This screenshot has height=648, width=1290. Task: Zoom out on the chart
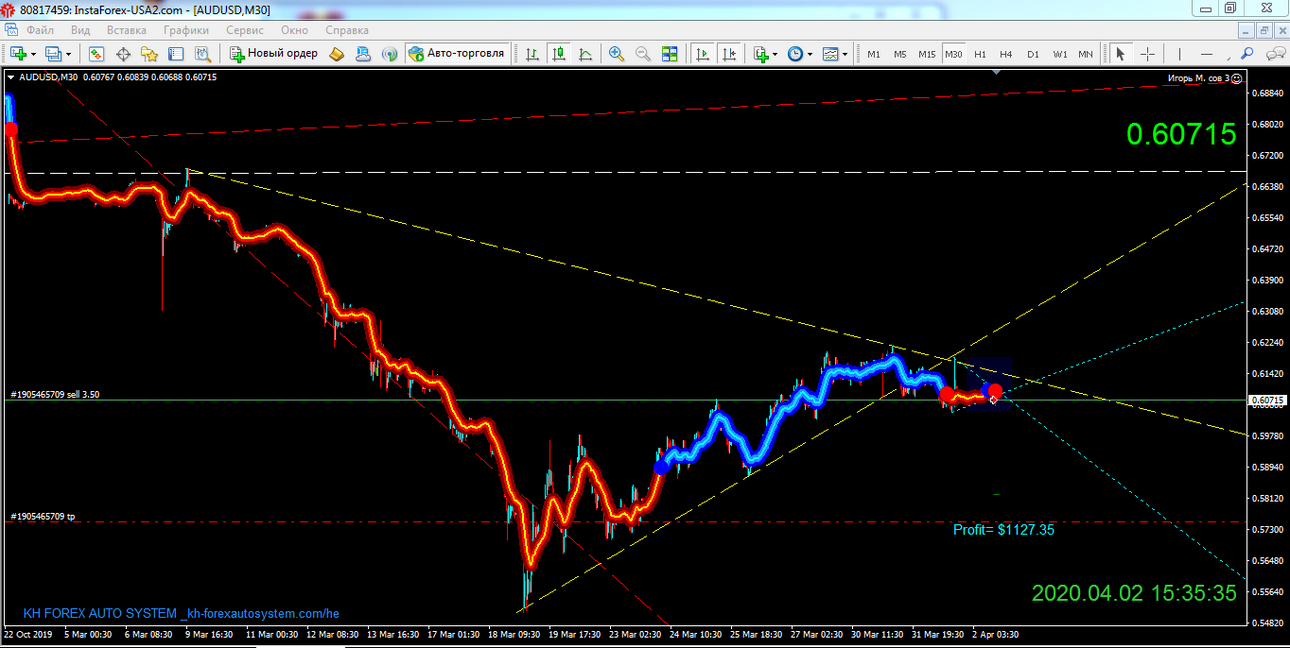pyautogui.click(x=643, y=53)
